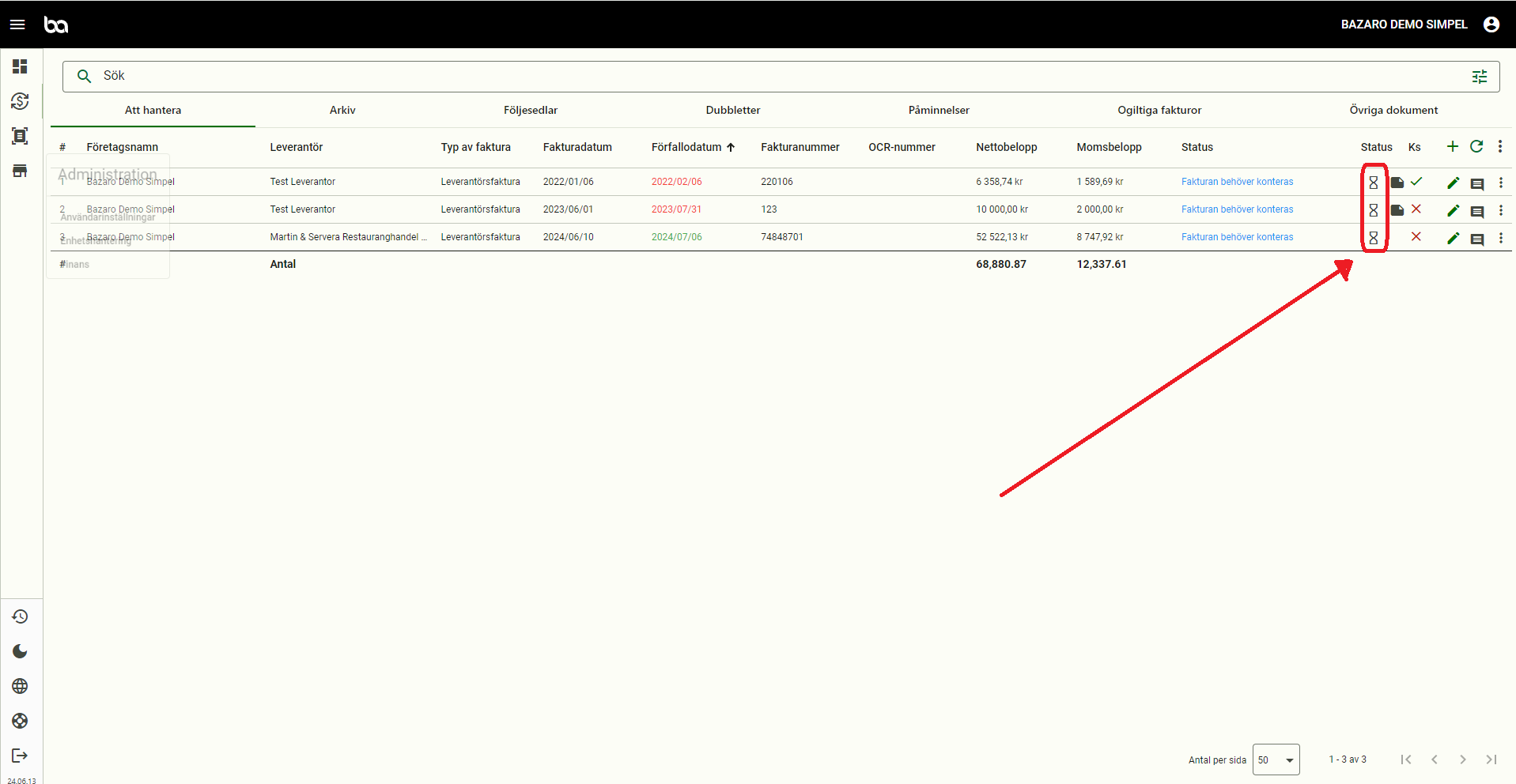Screen dimensions: 1516x784
Task: Open the status link for invoice 74848701
Action: [x=1238, y=237]
